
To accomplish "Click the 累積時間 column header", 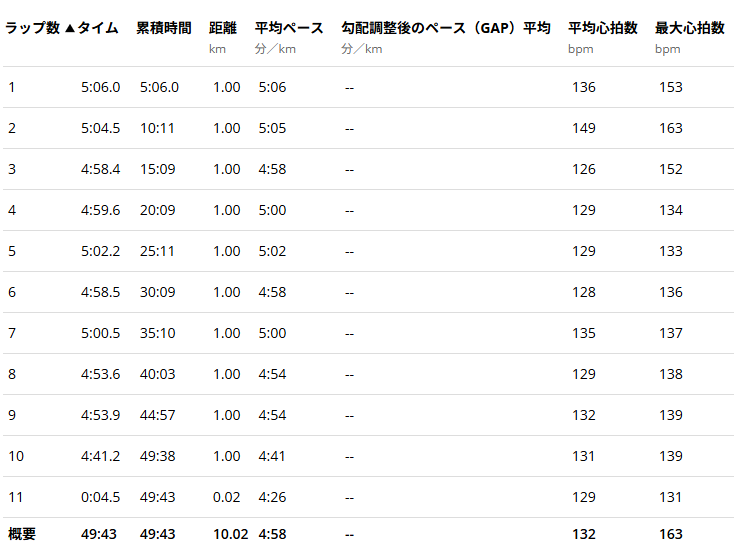I will tap(163, 28).
